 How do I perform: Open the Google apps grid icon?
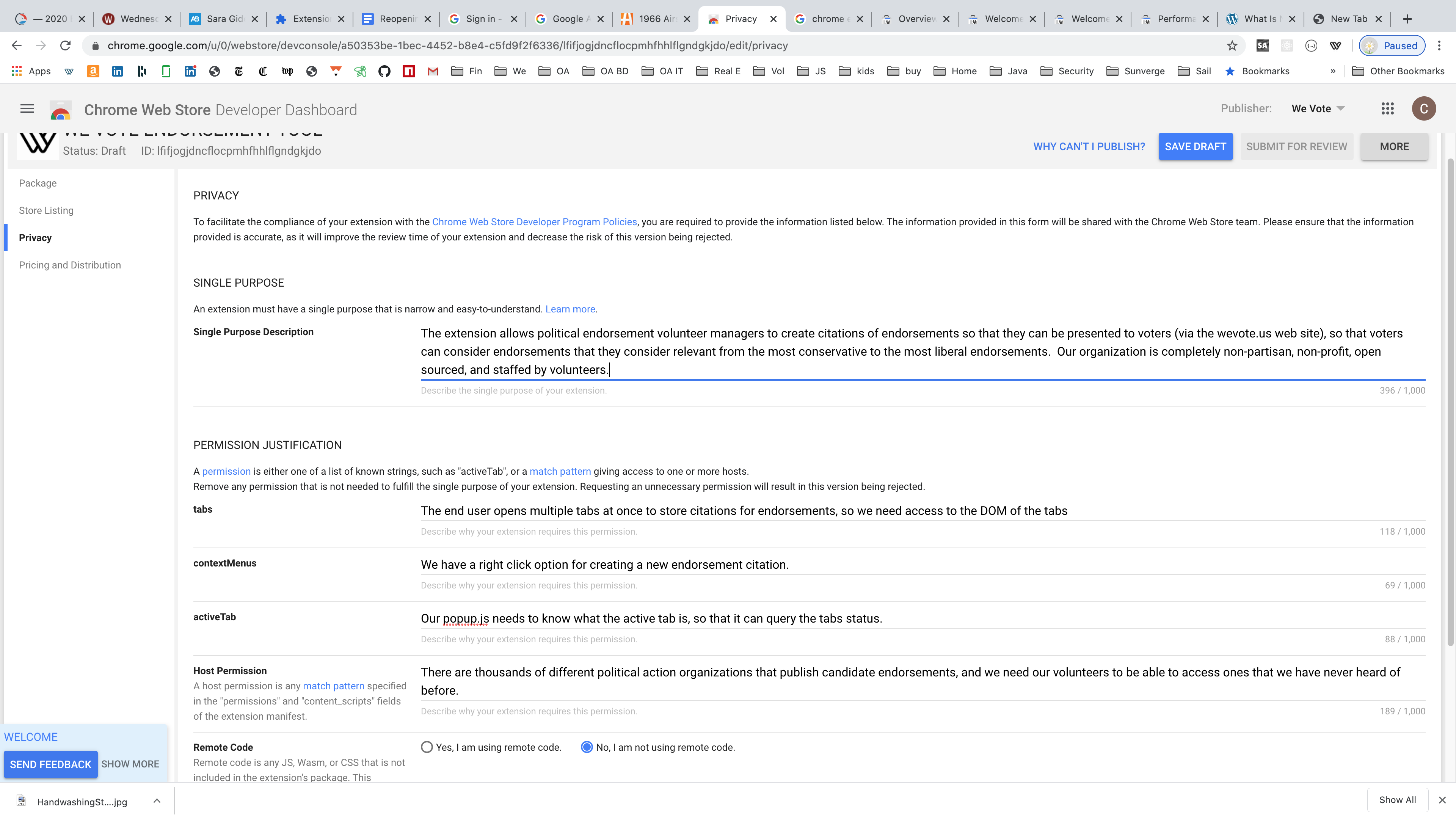click(x=1387, y=108)
